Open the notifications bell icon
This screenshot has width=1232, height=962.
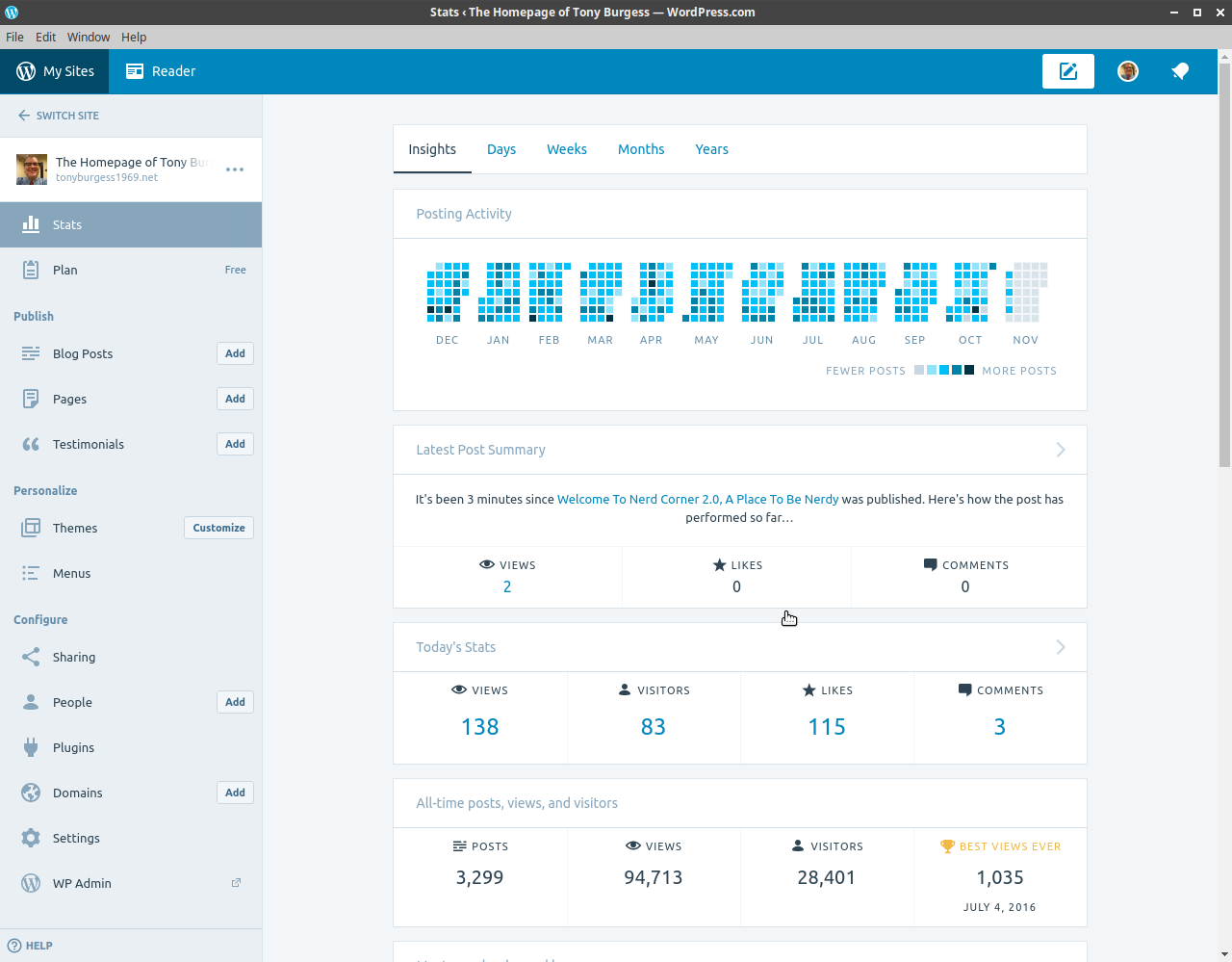[1180, 71]
